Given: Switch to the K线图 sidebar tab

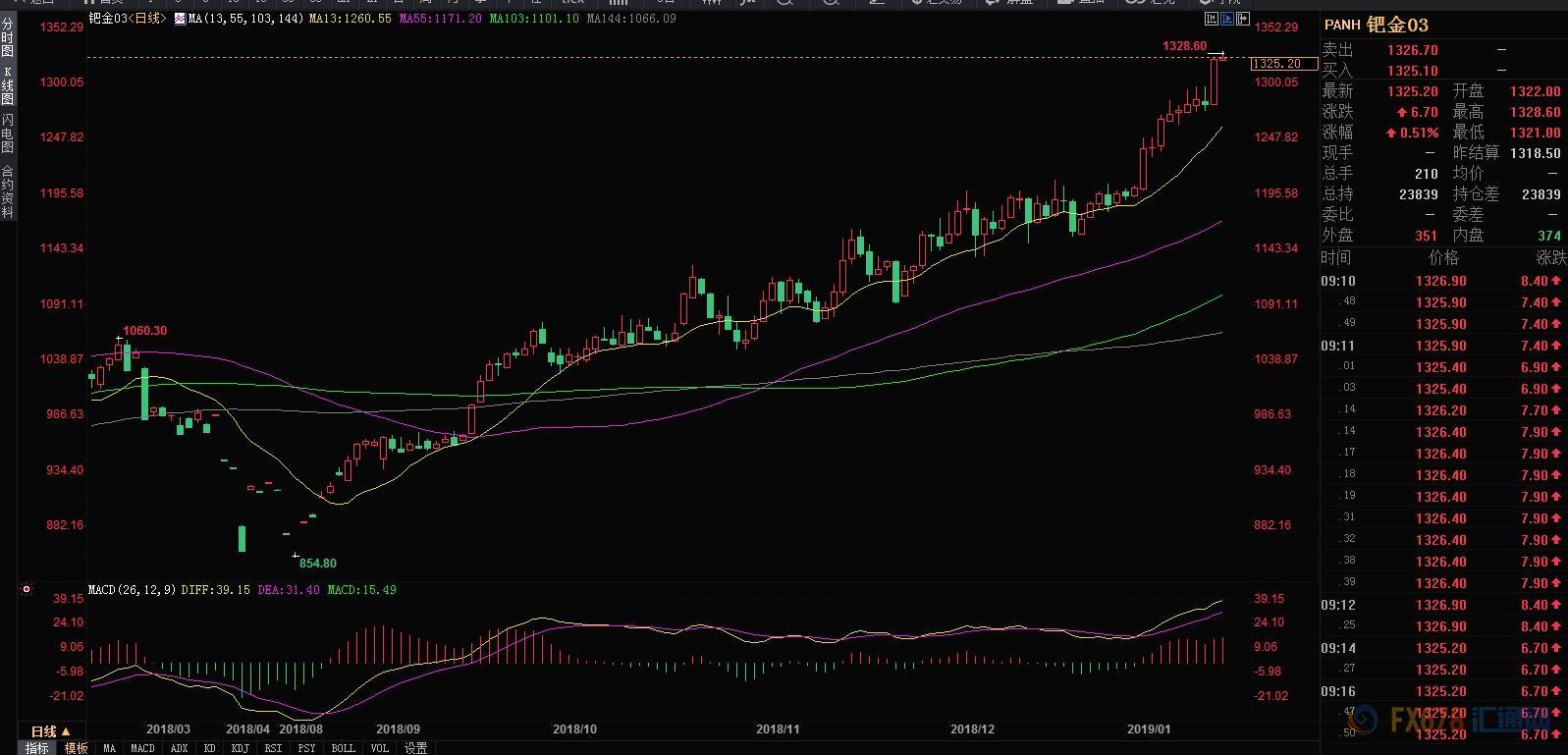Looking at the screenshot, I should [x=8, y=84].
